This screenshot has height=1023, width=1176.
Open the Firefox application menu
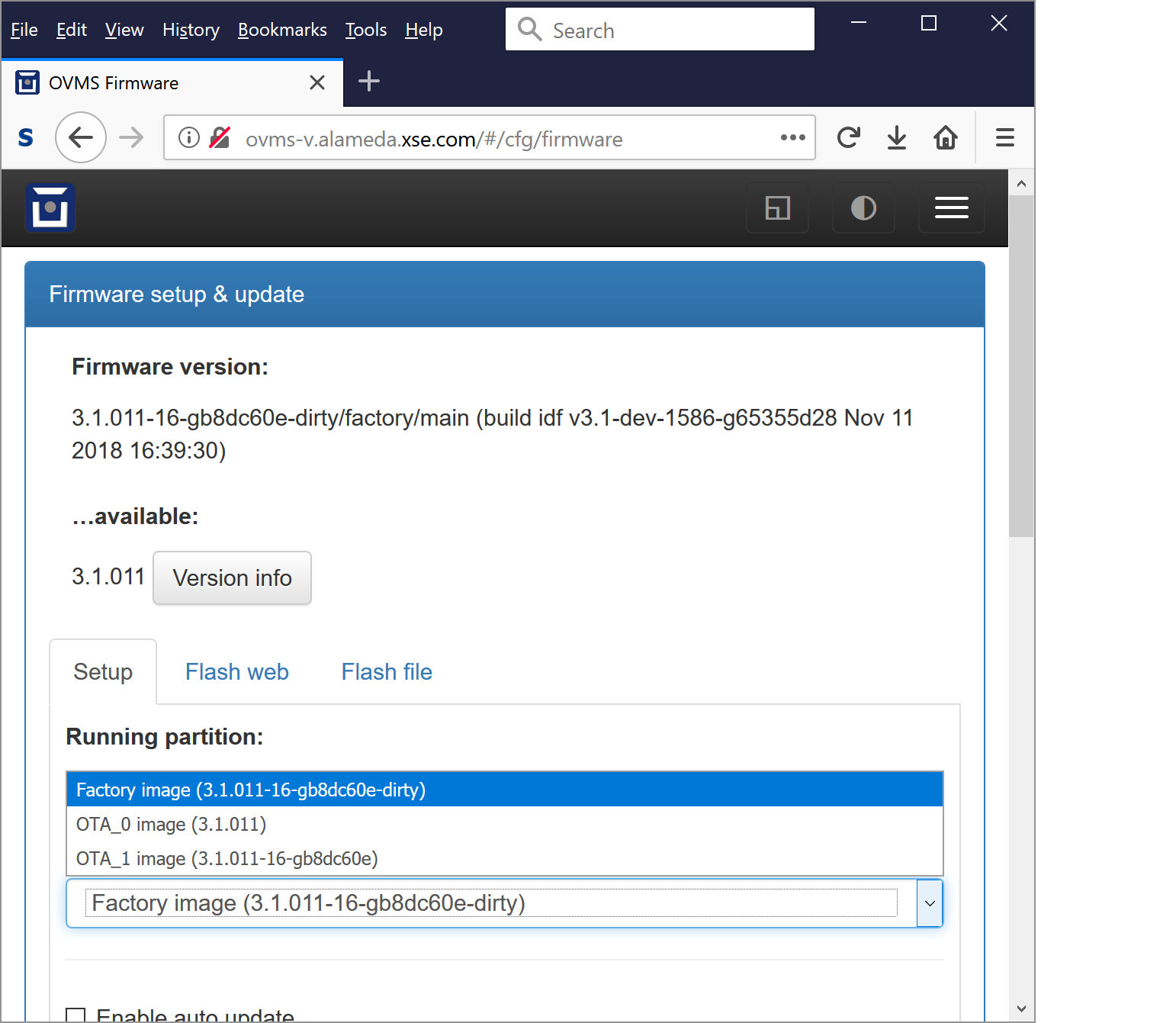[x=1004, y=138]
